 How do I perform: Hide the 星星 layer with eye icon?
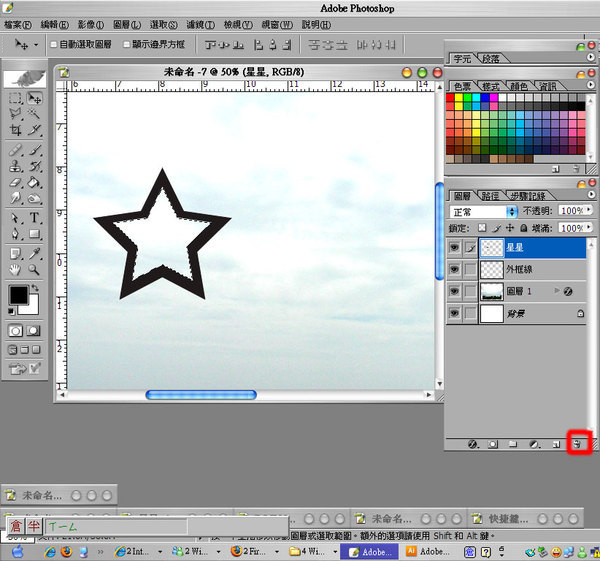pyautogui.click(x=455, y=246)
